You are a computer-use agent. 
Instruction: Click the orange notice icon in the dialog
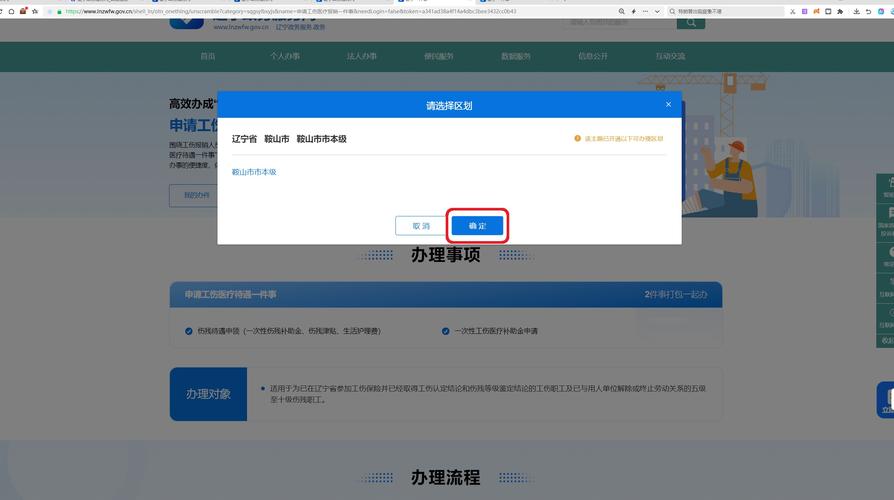tap(577, 139)
